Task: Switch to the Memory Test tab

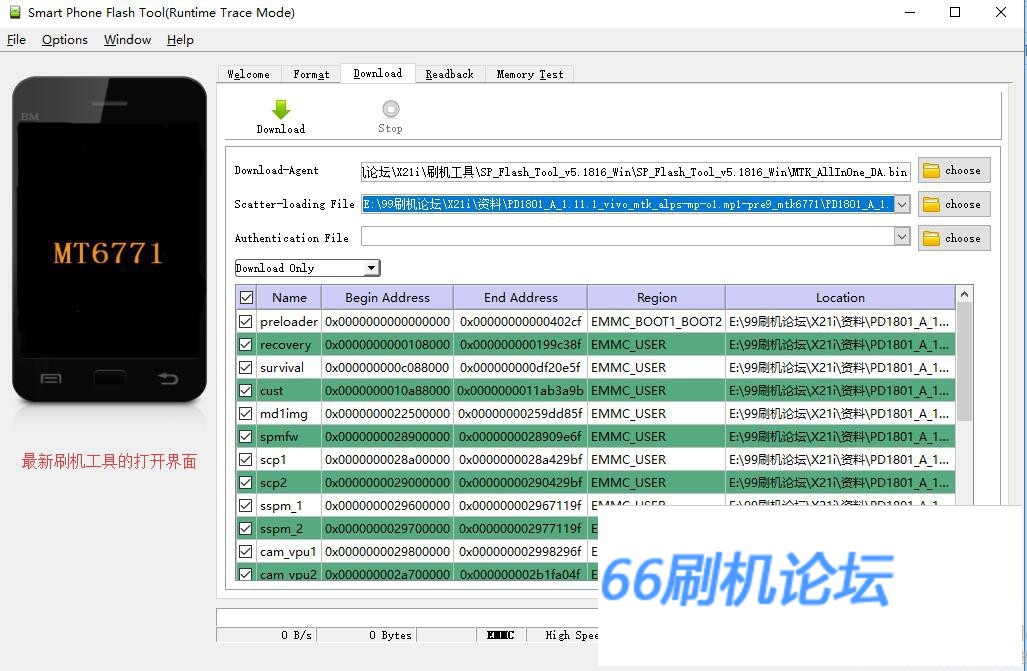Action: click(530, 74)
